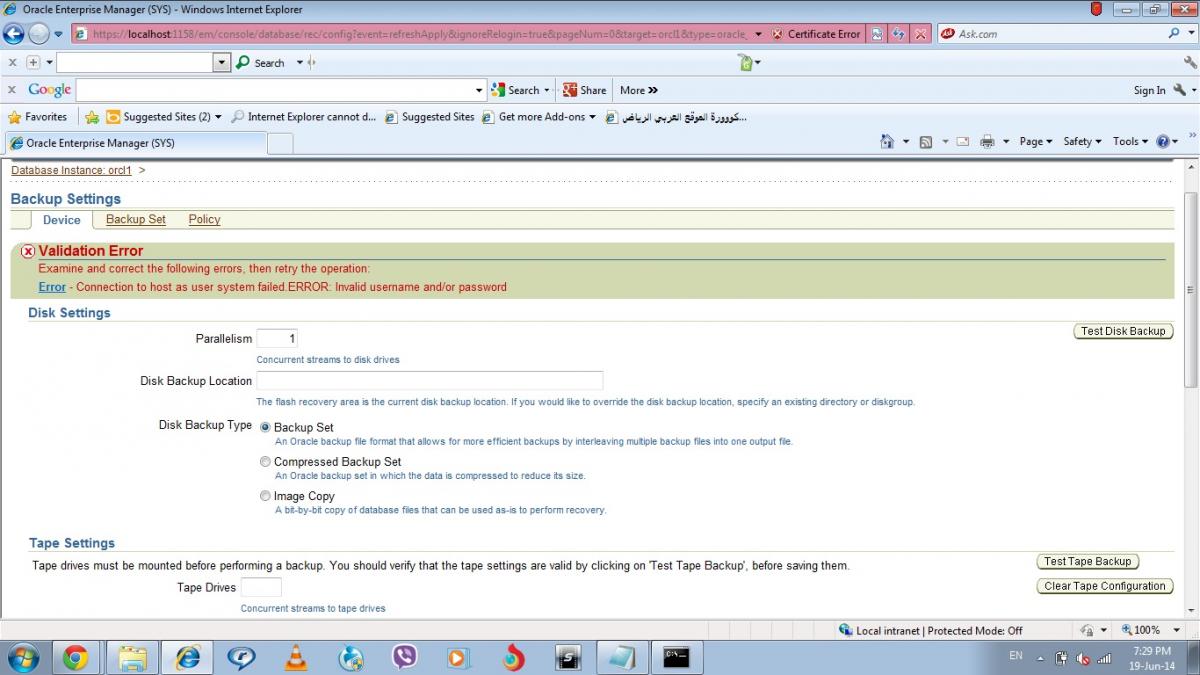The image size is (1200, 675).
Task: Choose the Compressed Backup Set option
Action: coord(265,462)
